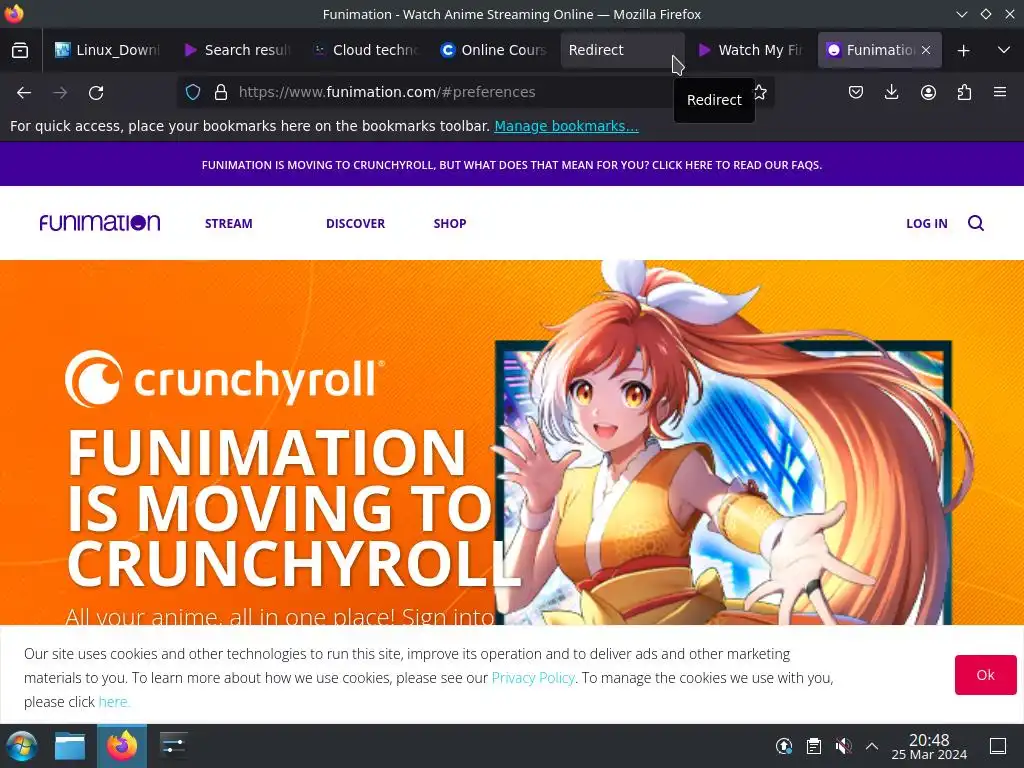Show site security padlock information
This screenshot has height=768, width=1024.
221,92
